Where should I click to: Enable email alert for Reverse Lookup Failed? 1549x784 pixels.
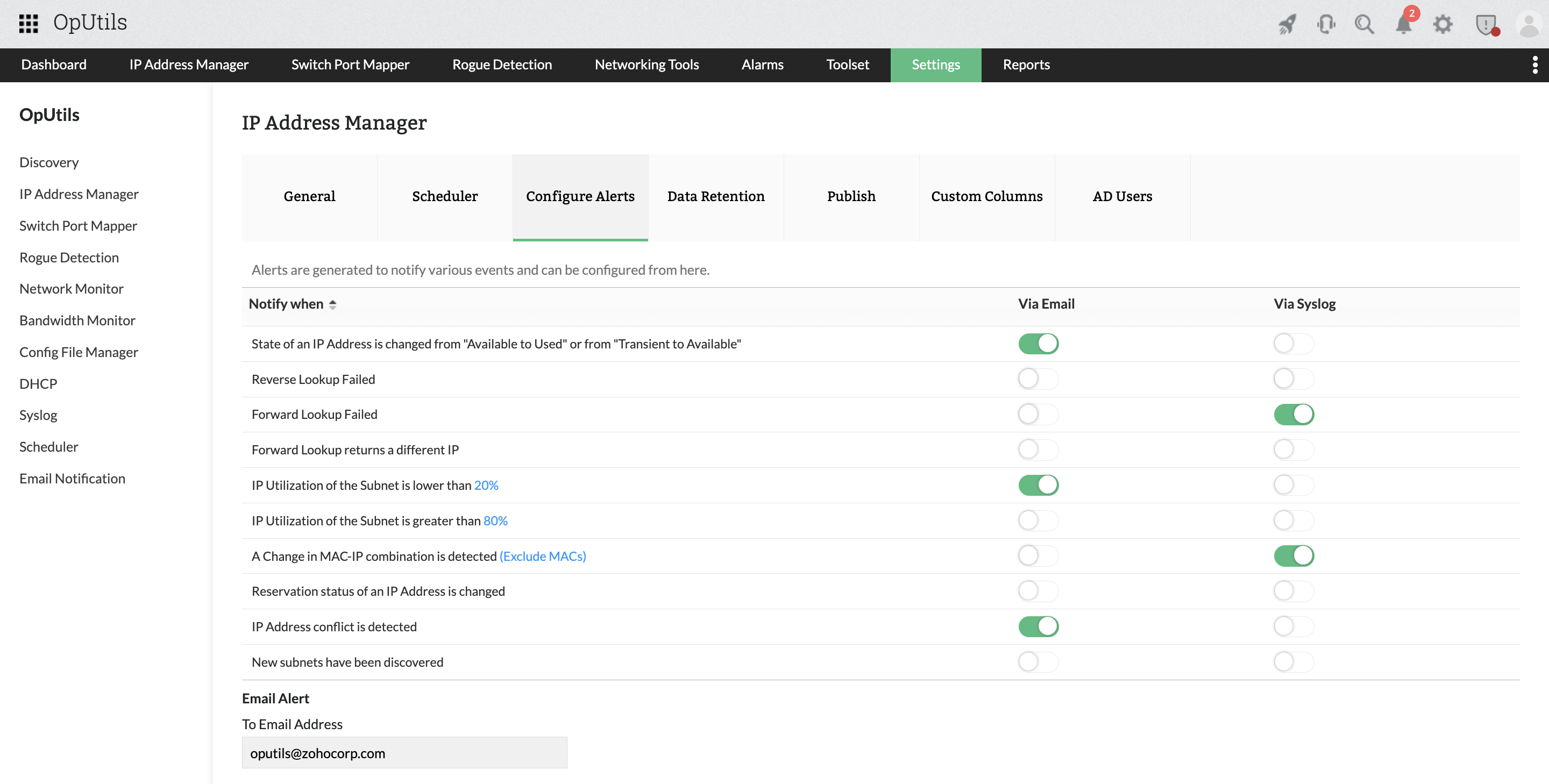click(x=1038, y=379)
